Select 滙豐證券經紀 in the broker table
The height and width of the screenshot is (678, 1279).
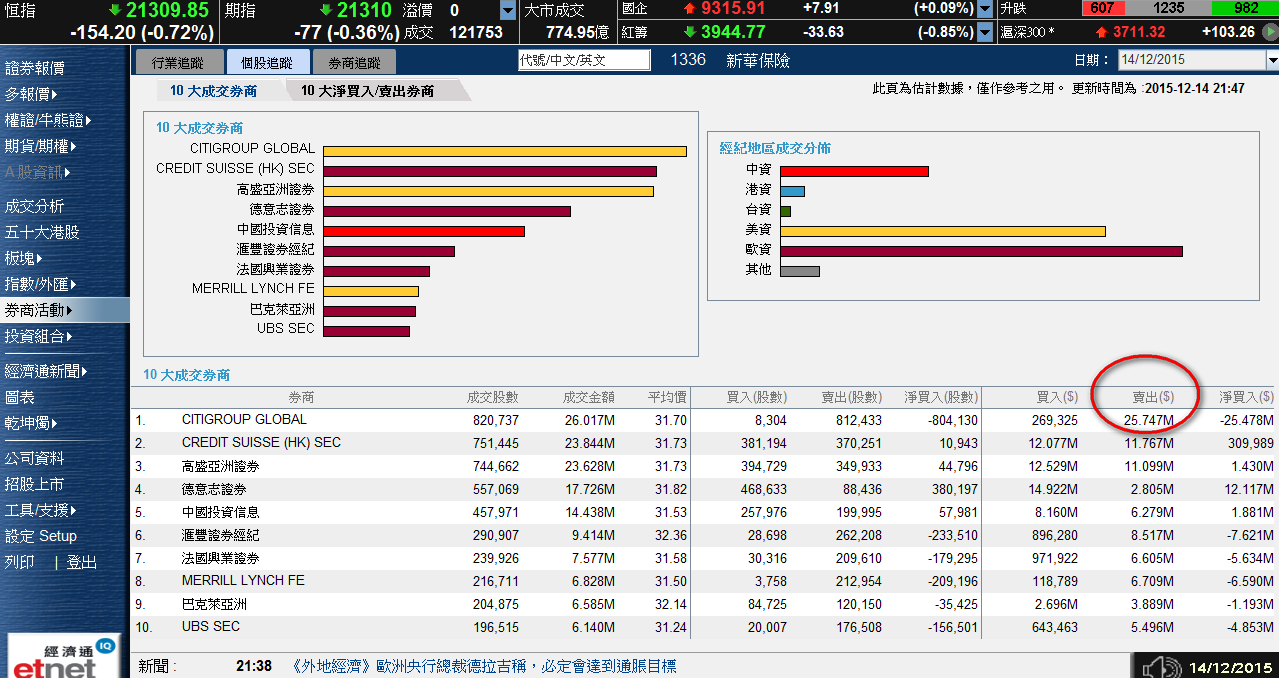(220, 536)
